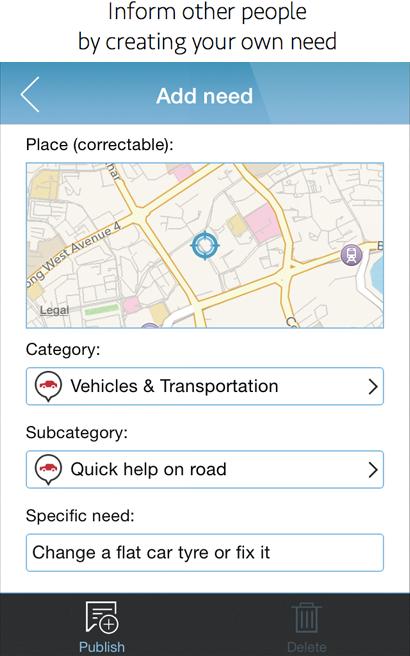Click the Add need header title
The height and width of the screenshot is (656, 410).
coord(205,96)
